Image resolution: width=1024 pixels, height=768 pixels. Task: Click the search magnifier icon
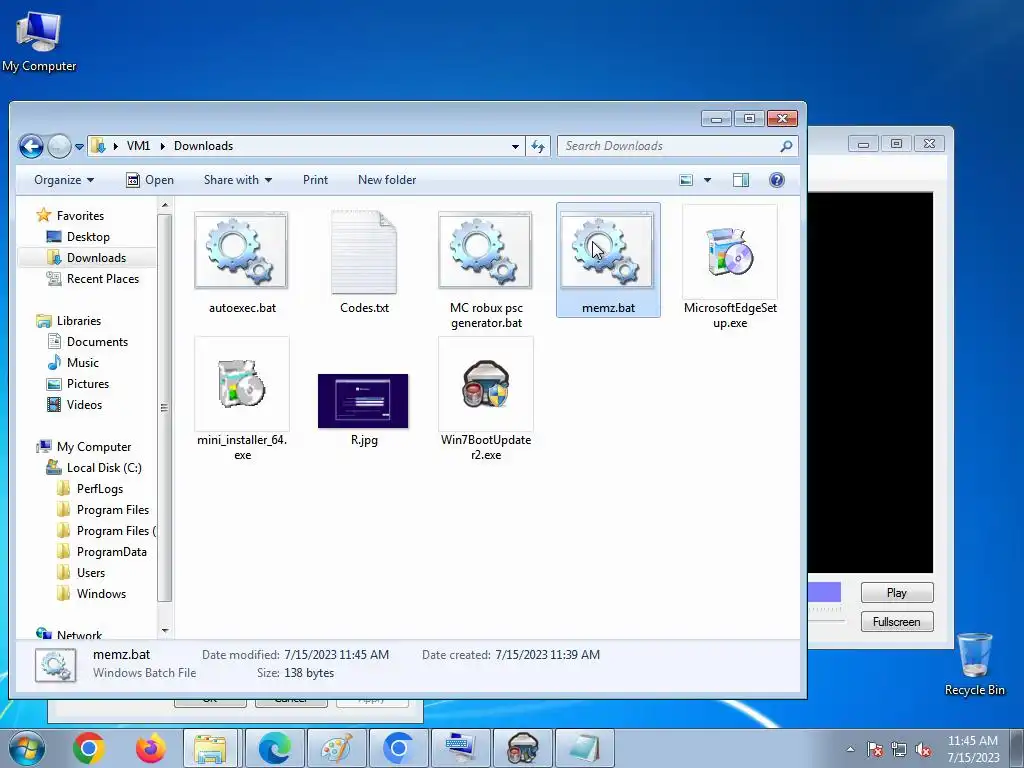coord(786,146)
